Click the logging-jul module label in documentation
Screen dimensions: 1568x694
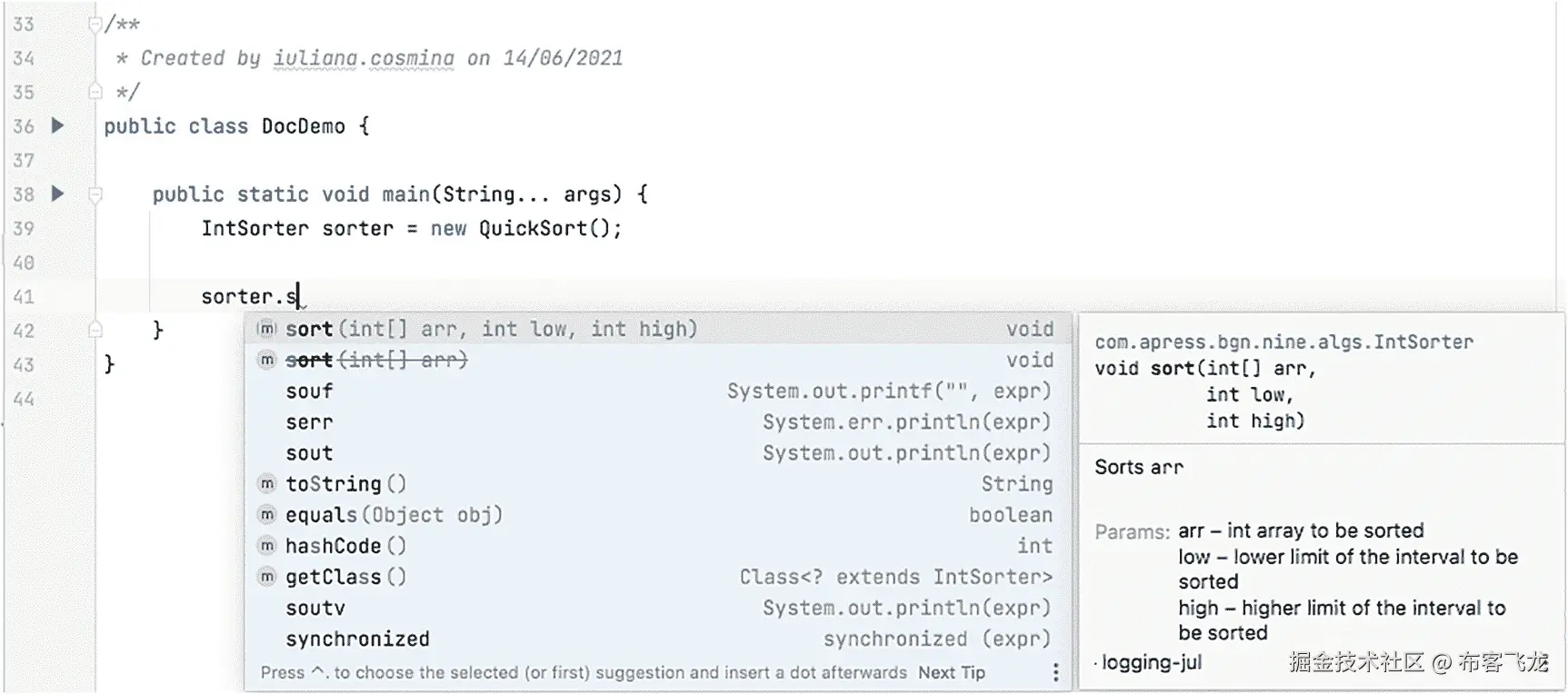point(1151,662)
